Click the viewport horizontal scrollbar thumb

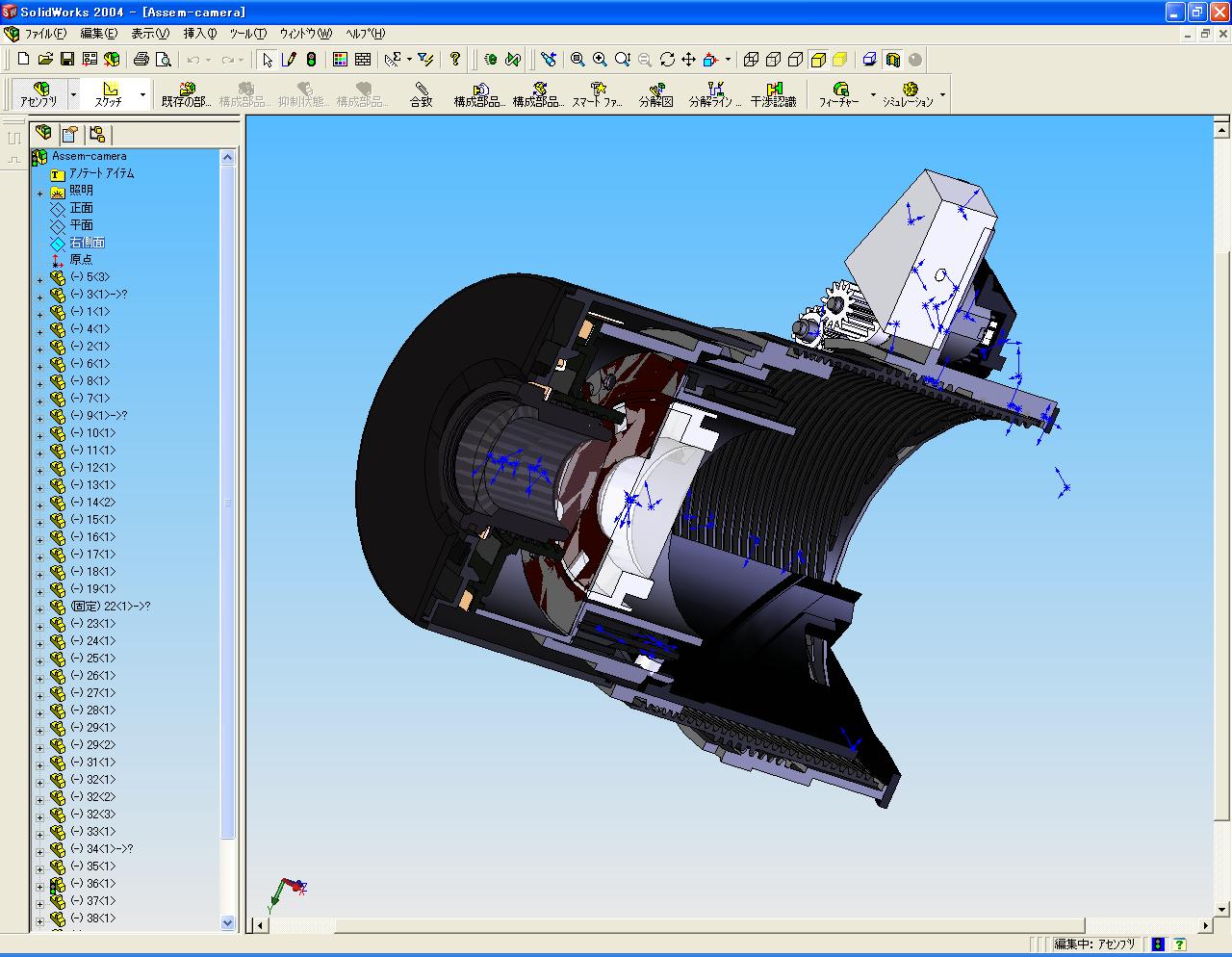tap(710, 926)
